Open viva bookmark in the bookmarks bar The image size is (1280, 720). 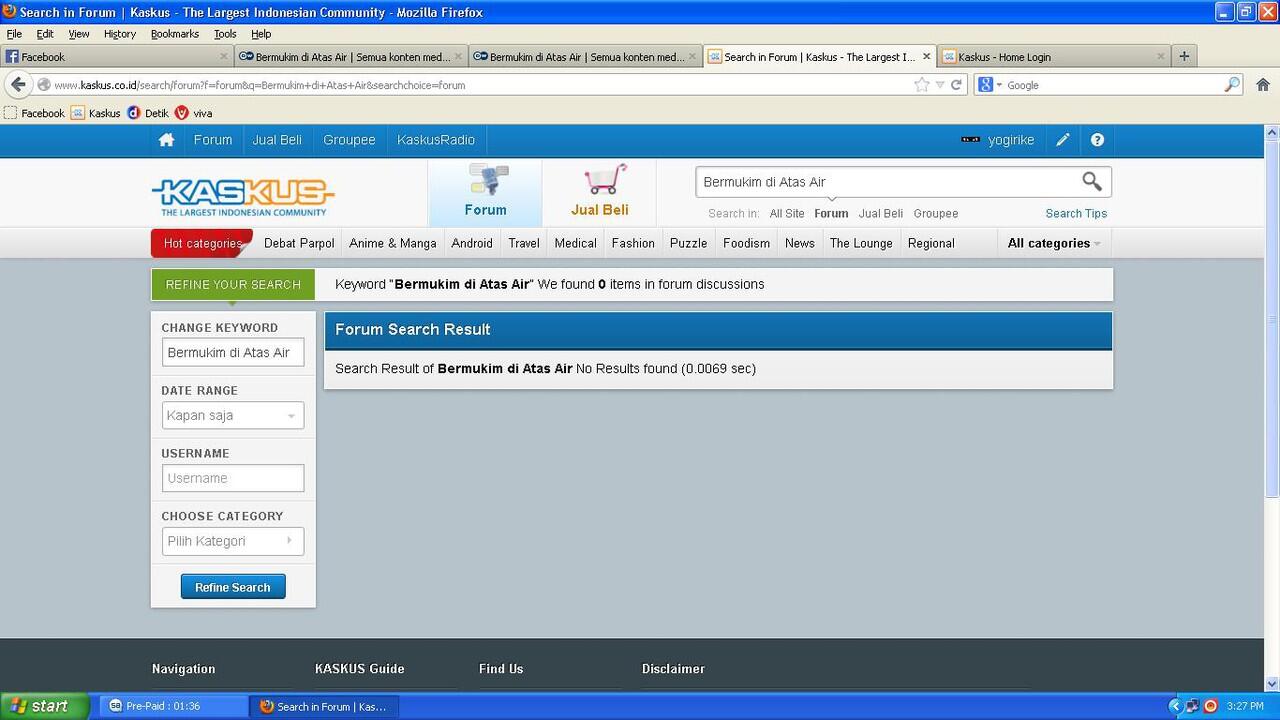(x=193, y=113)
